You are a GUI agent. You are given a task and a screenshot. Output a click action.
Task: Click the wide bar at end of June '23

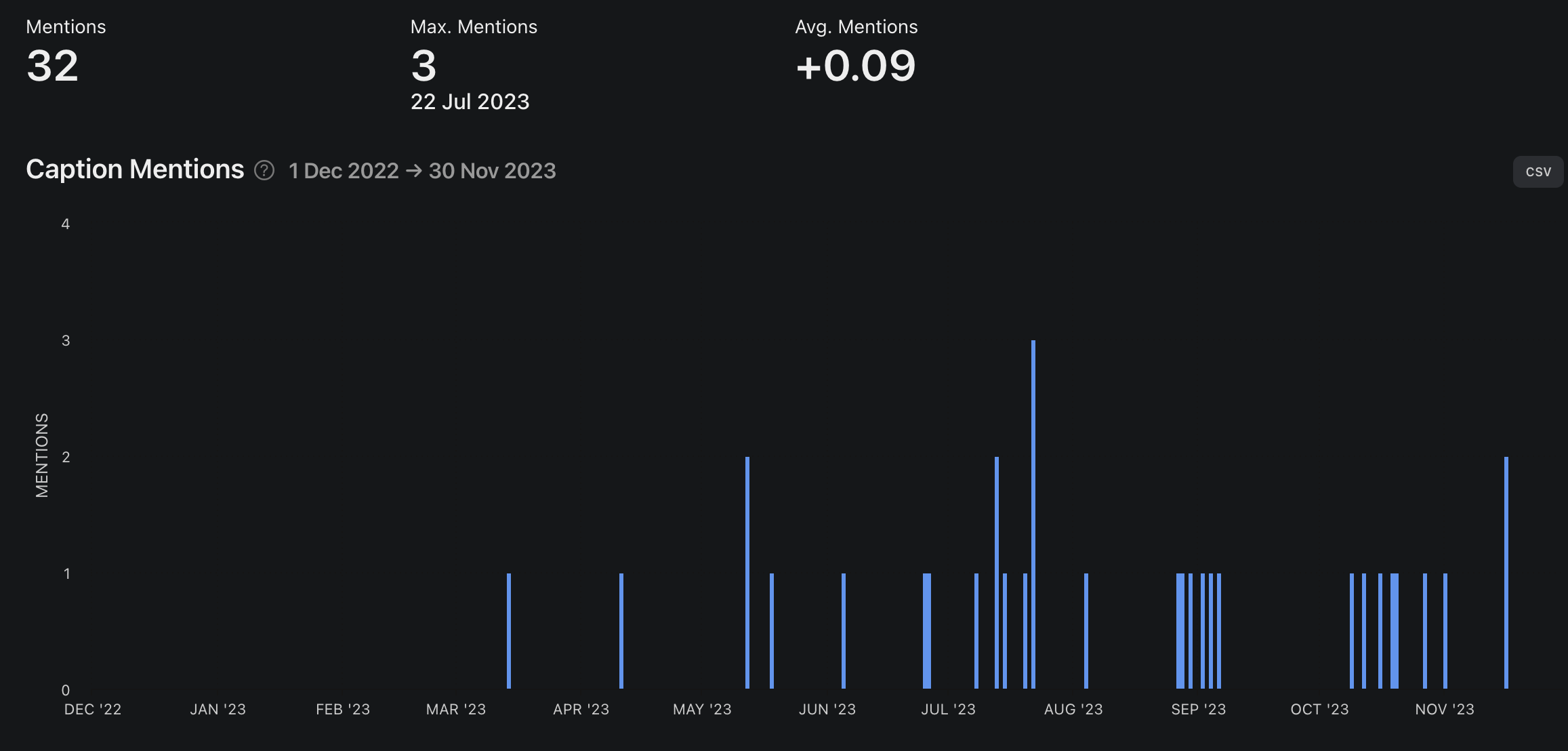(x=927, y=631)
